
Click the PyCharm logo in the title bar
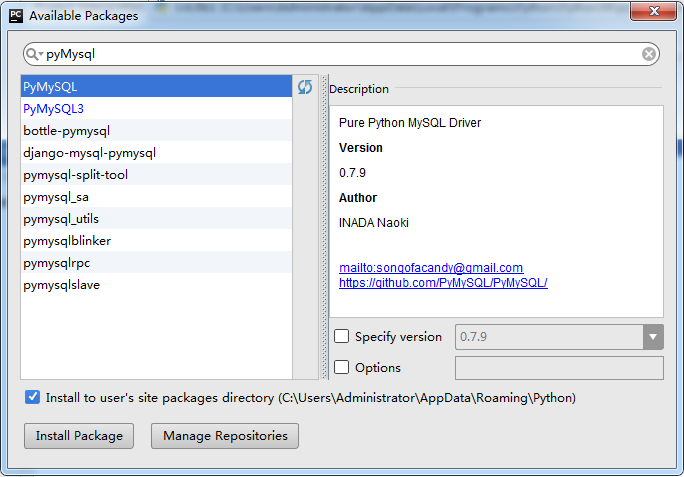pos(16,16)
